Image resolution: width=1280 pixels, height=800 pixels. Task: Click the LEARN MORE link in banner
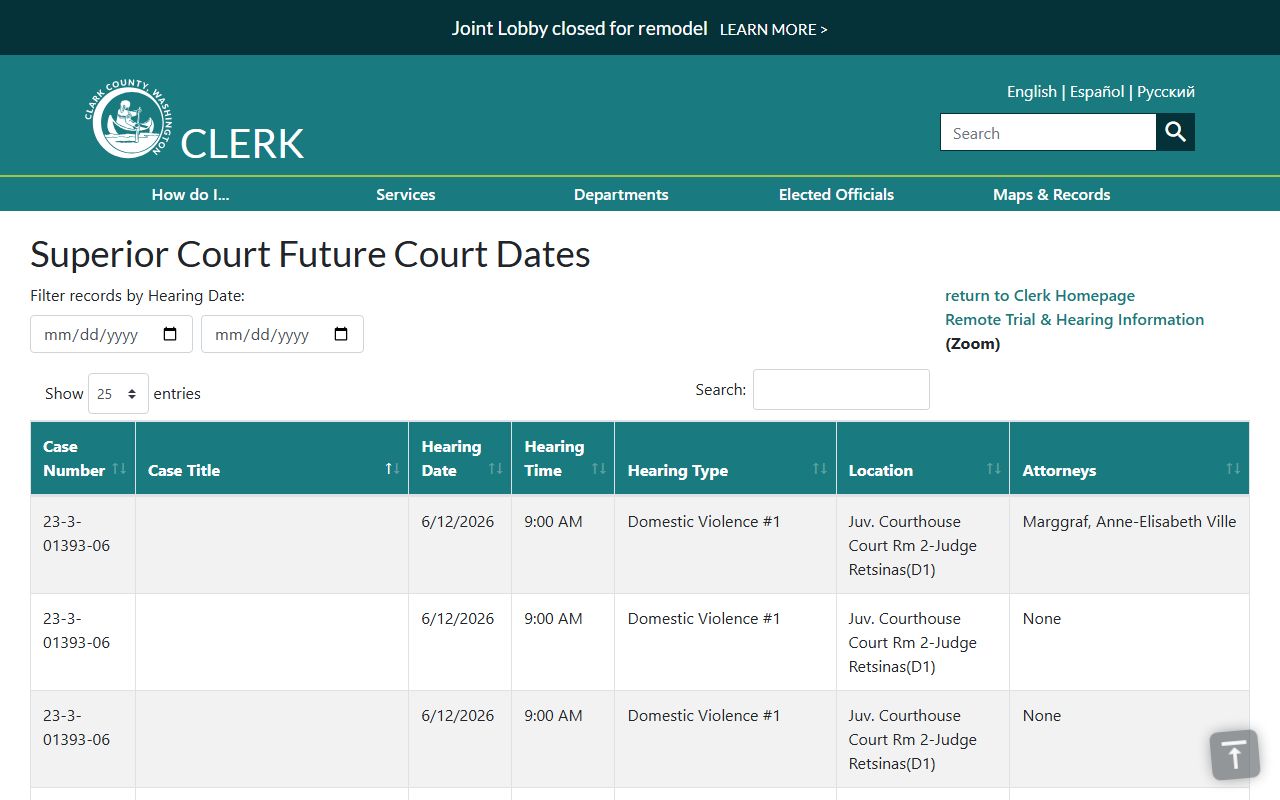(774, 30)
